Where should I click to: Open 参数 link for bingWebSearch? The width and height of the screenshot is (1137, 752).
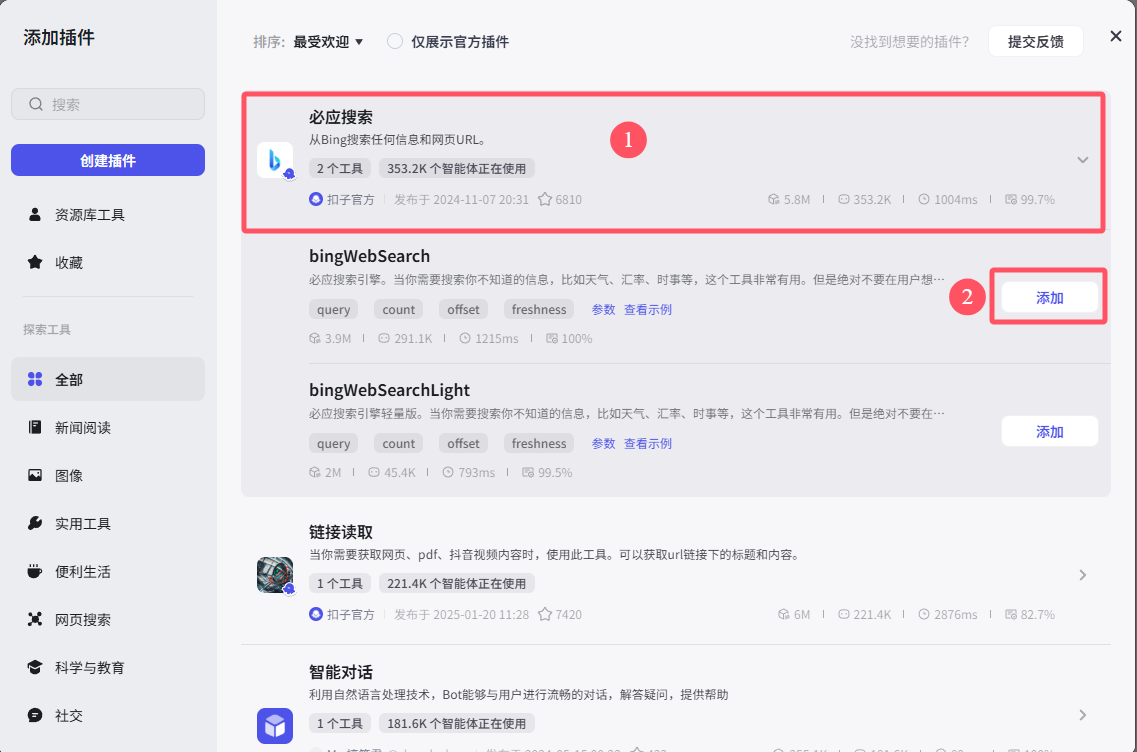603,310
